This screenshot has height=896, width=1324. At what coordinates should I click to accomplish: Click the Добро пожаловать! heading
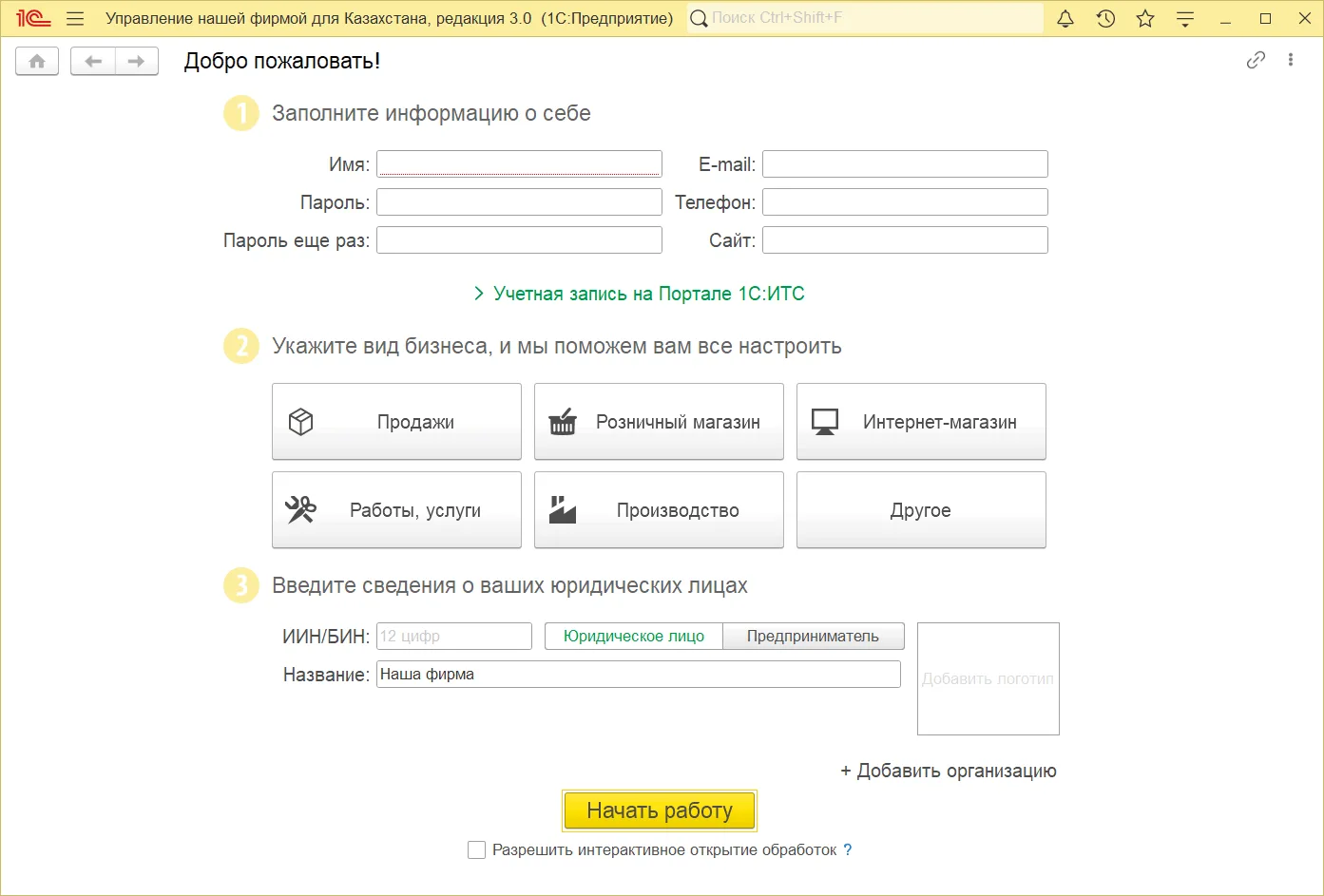click(282, 61)
